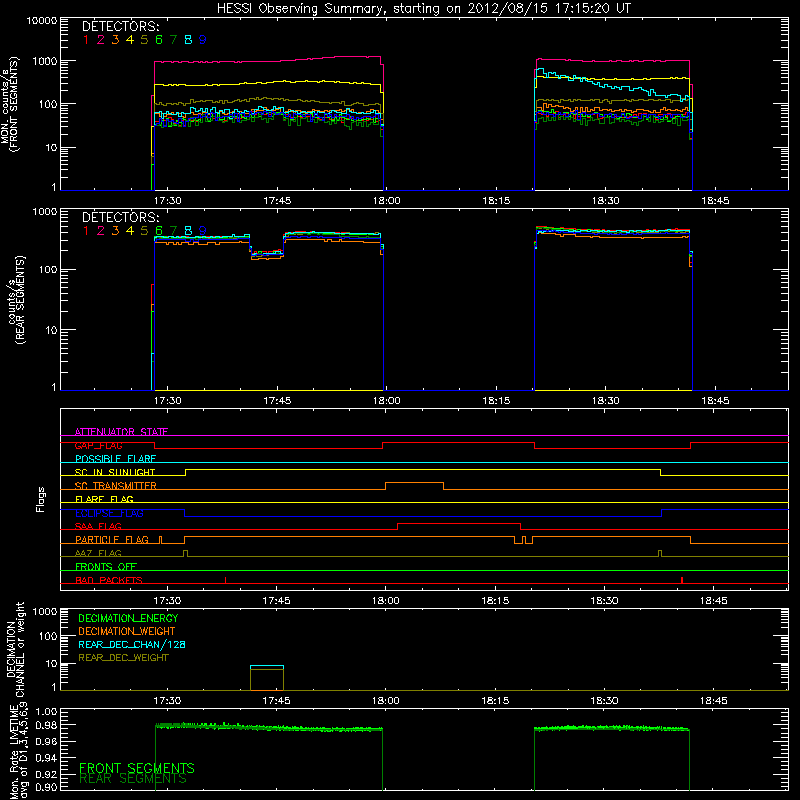Click the Mon. Rate LIVETIME y-axis title
Viewport: 800px width, 800px height.
18,751
